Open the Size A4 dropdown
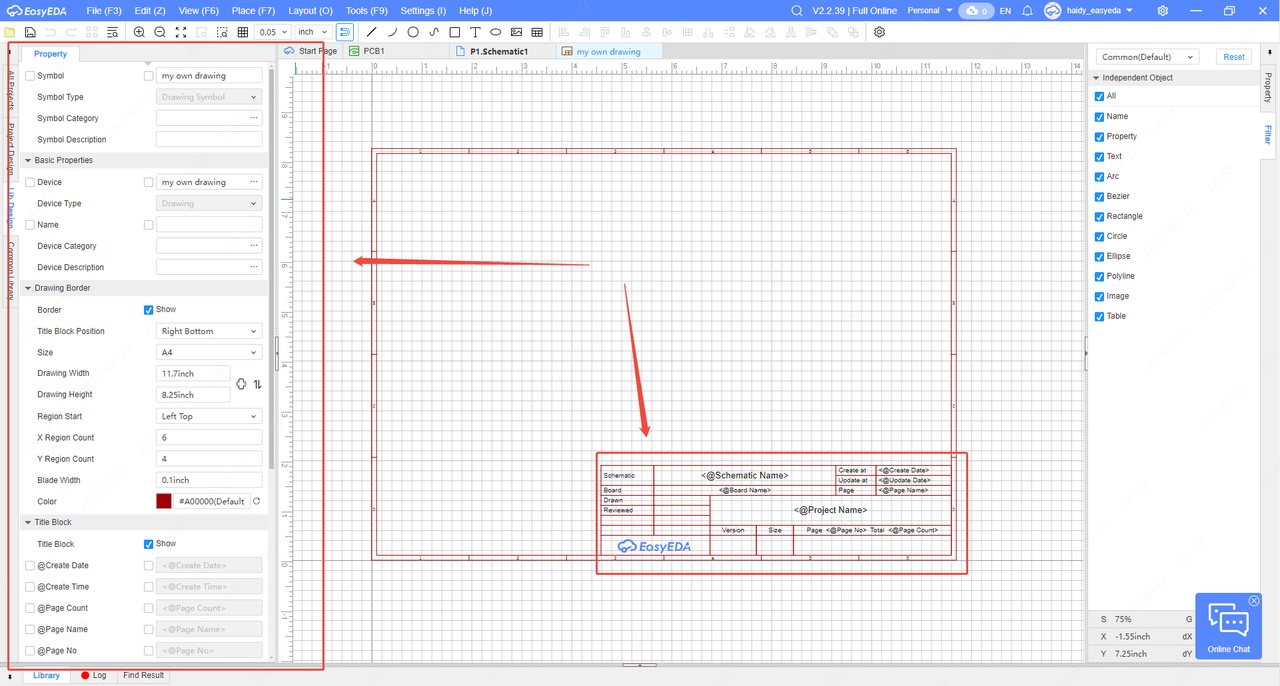The height and width of the screenshot is (686, 1280). (209, 352)
